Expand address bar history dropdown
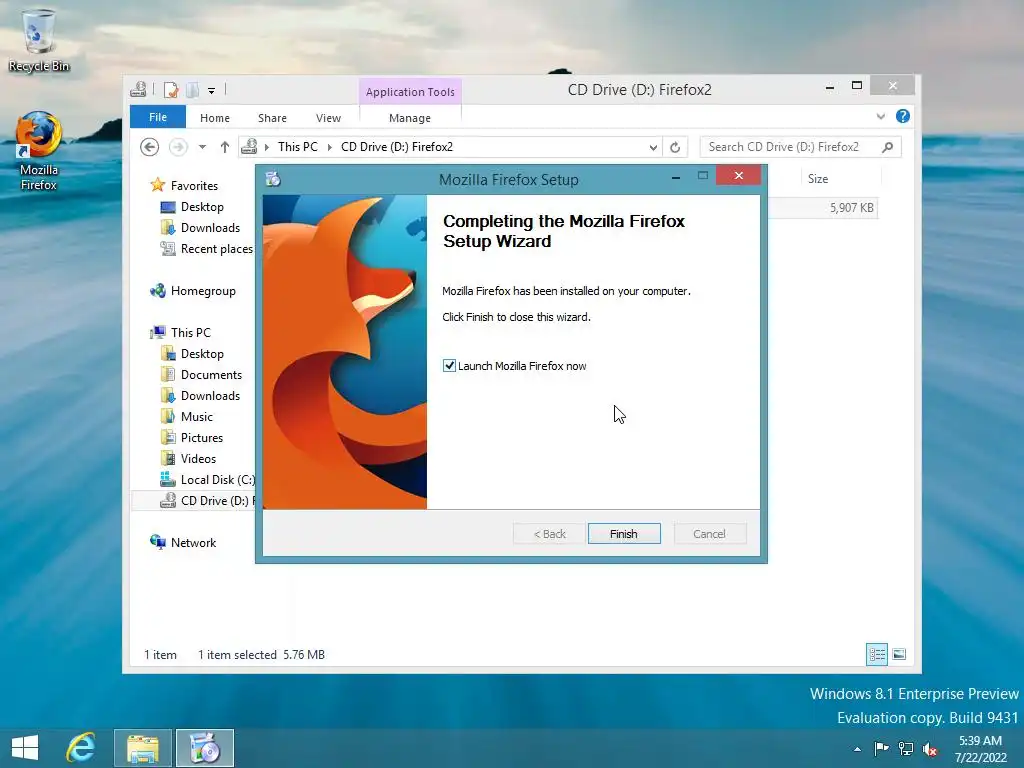 (652, 148)
